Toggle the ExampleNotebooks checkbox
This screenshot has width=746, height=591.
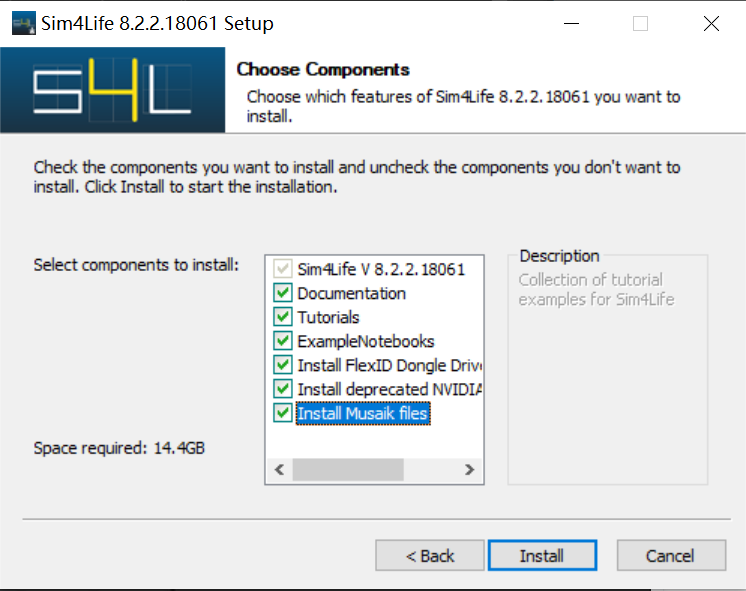click(x=282, y=341)
